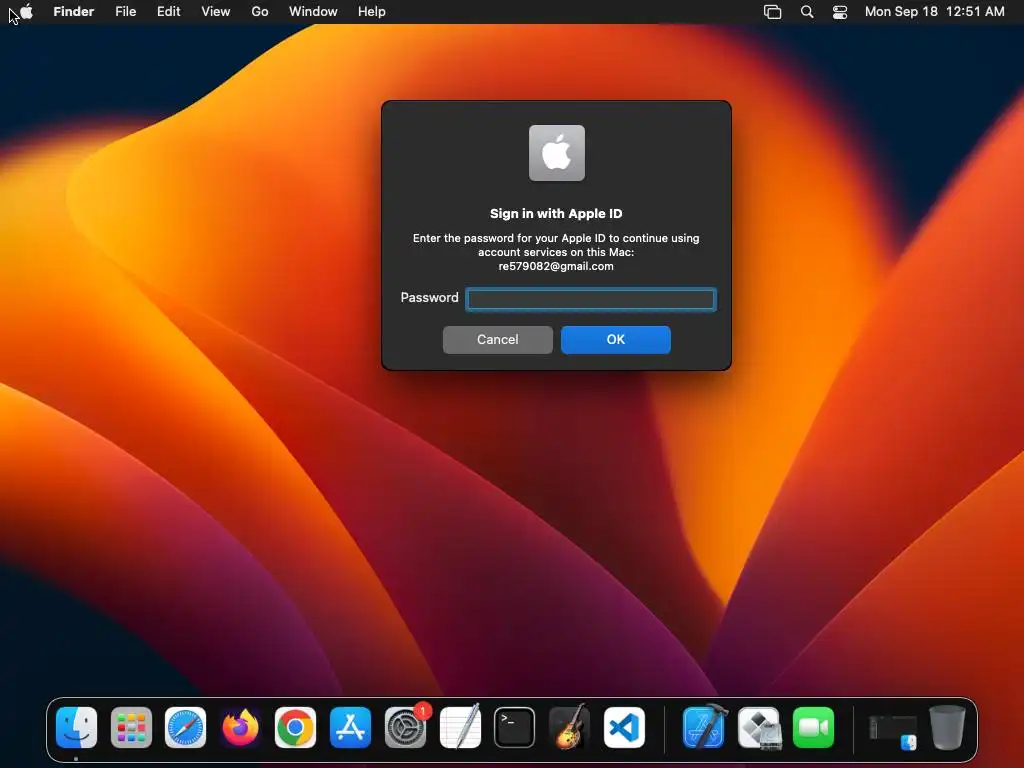Open Spotlight search in menu bar
Viewport: 1024px width, 768px height.
coord(807,12)
